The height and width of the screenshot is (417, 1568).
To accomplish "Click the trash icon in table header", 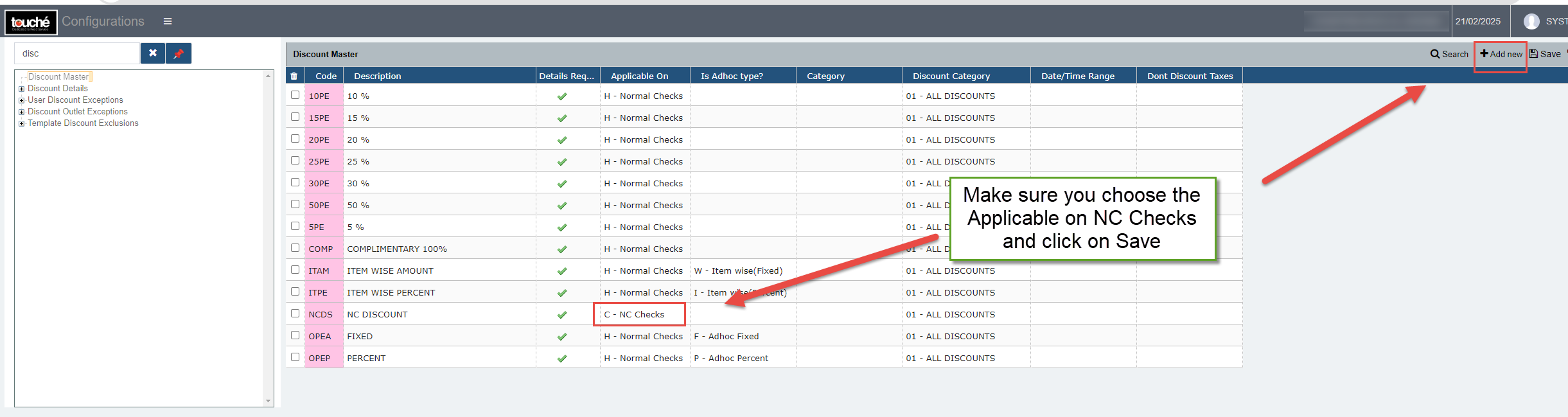I will click(294, 76).
